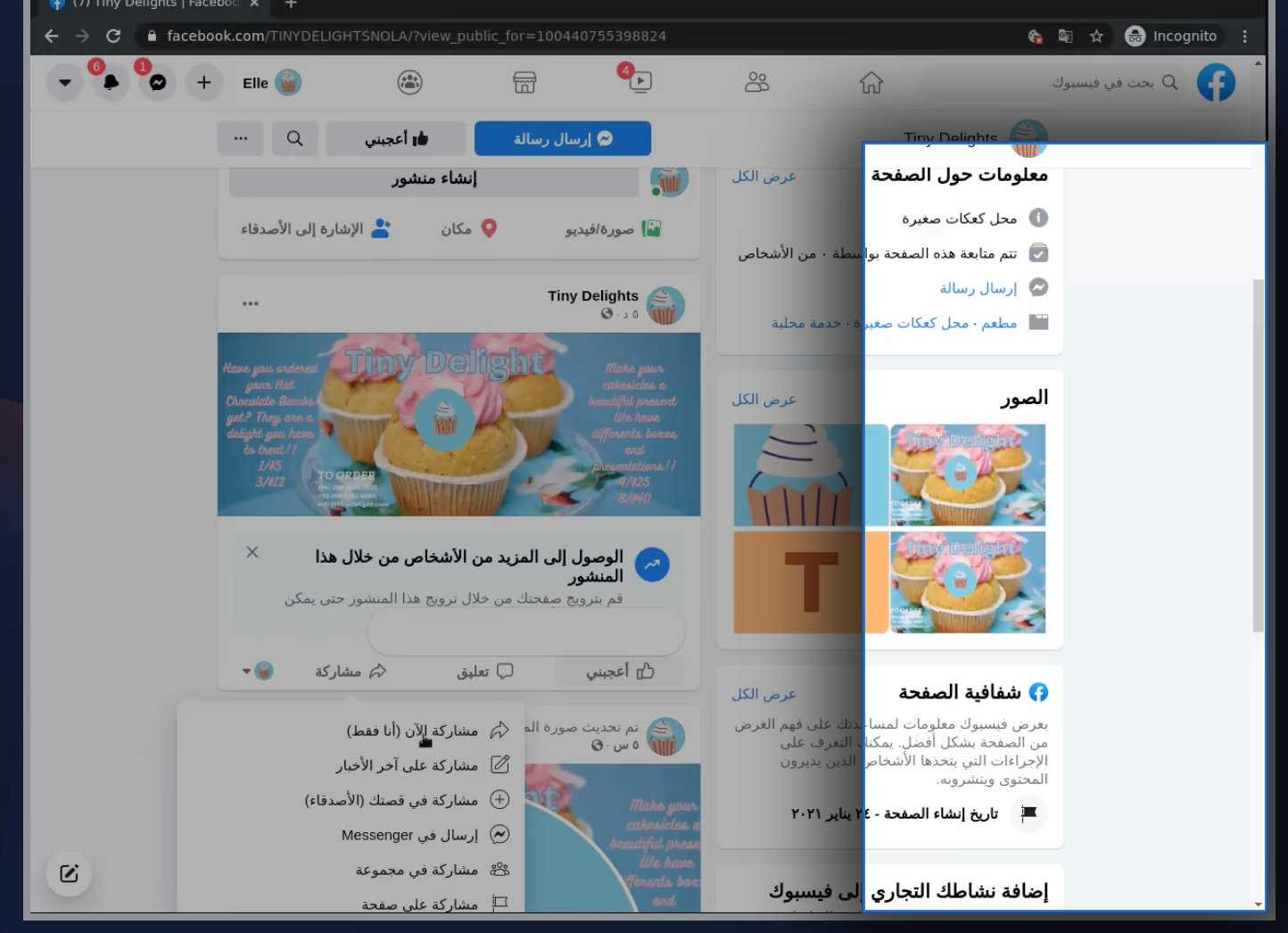Click the إضافة نشاطك التجاري heading

tap(908, 891)
